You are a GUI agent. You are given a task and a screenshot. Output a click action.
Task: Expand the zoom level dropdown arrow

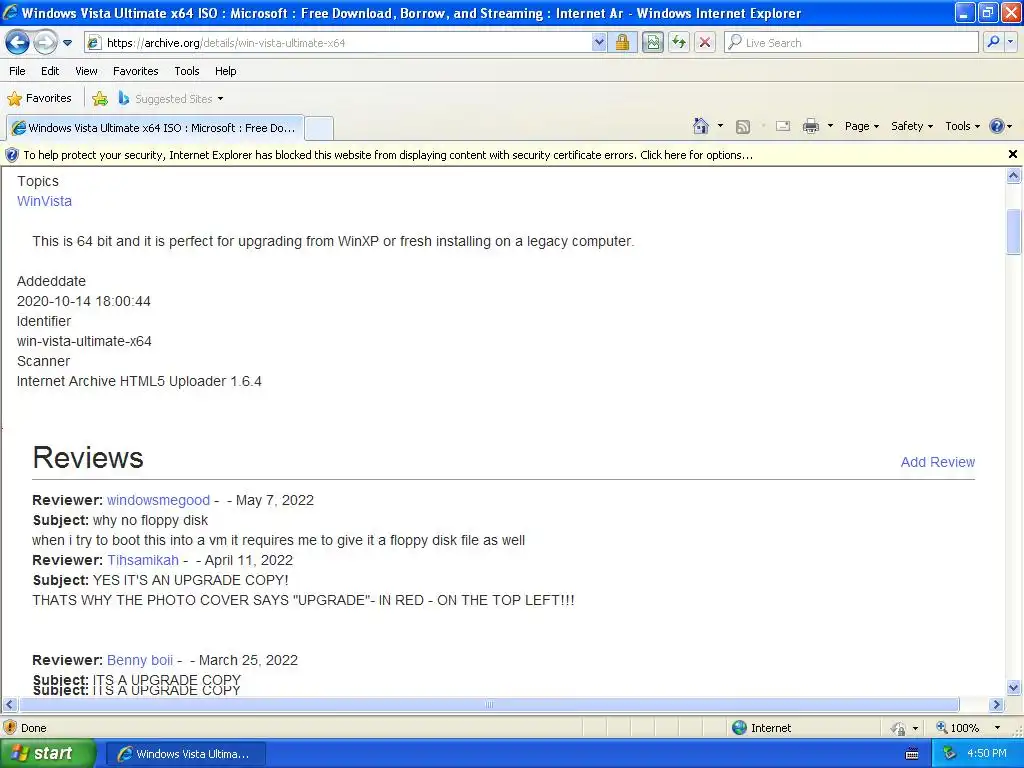coord(997,728)
